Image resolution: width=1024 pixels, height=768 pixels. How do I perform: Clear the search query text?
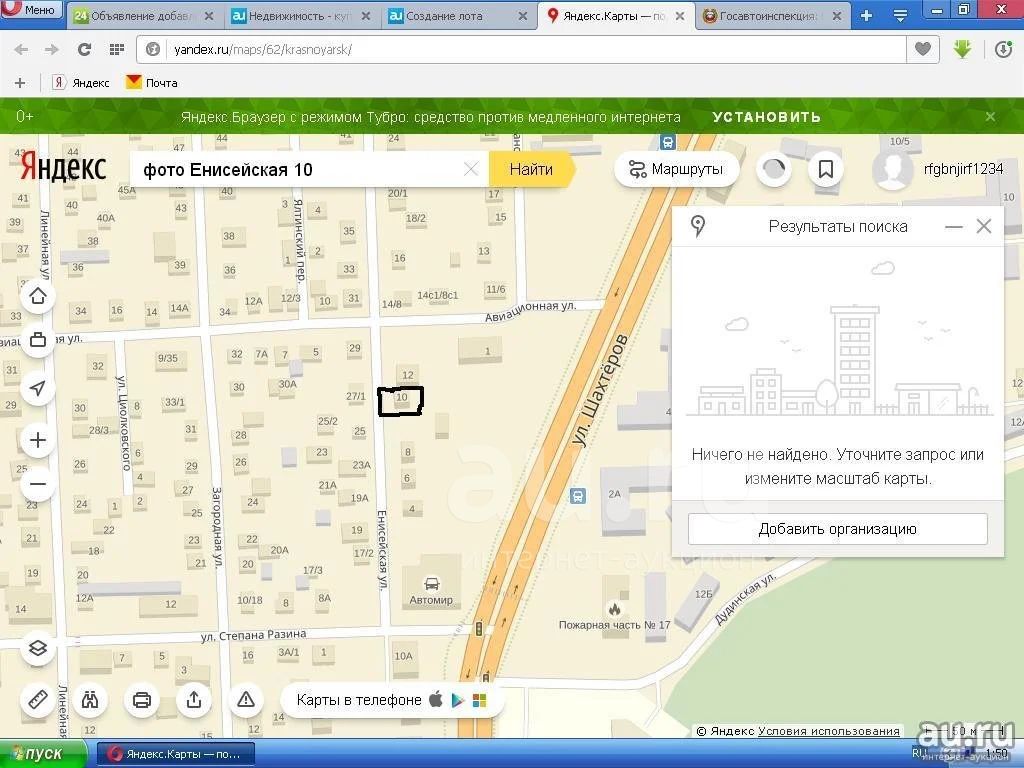coord(471,170)
